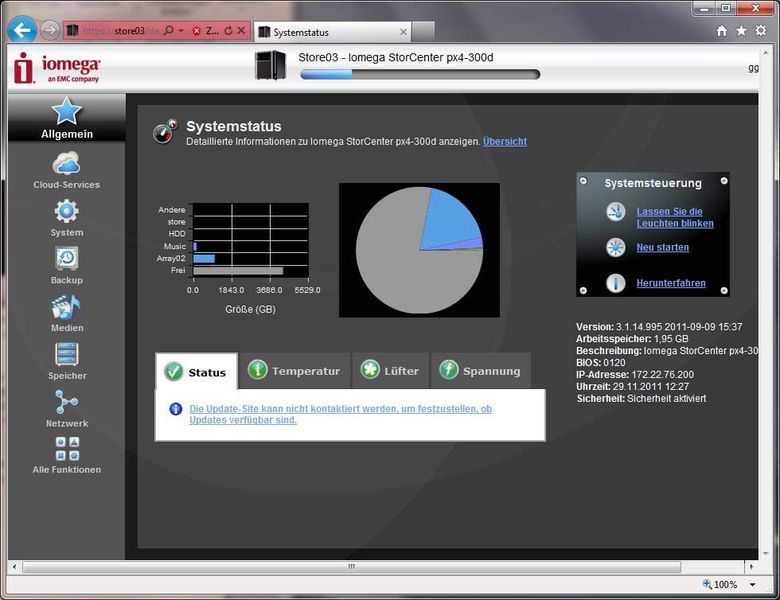
Task: Click the blinking lights icon
Action: coord(615,212)
